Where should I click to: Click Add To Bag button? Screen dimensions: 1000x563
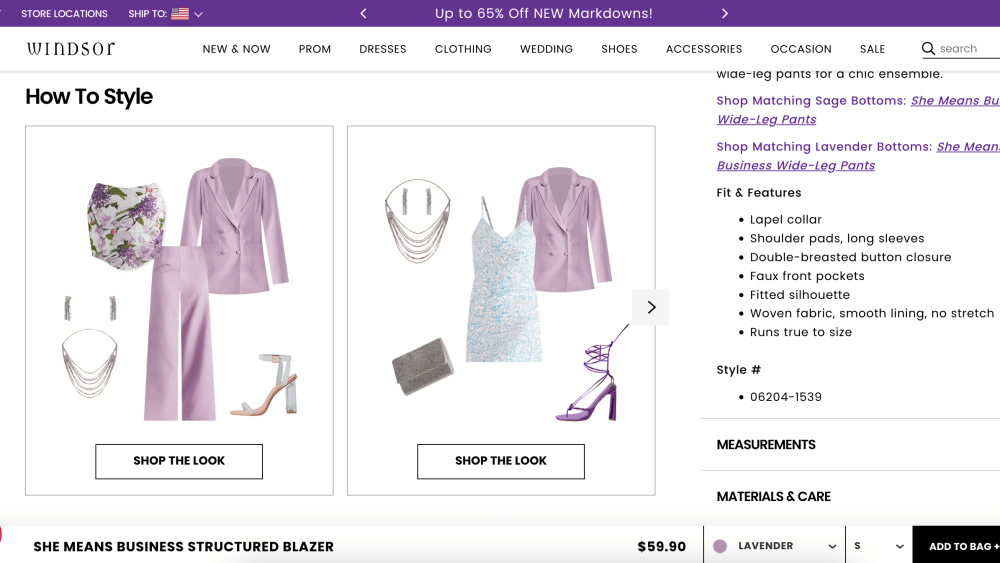tap(957, 546)
